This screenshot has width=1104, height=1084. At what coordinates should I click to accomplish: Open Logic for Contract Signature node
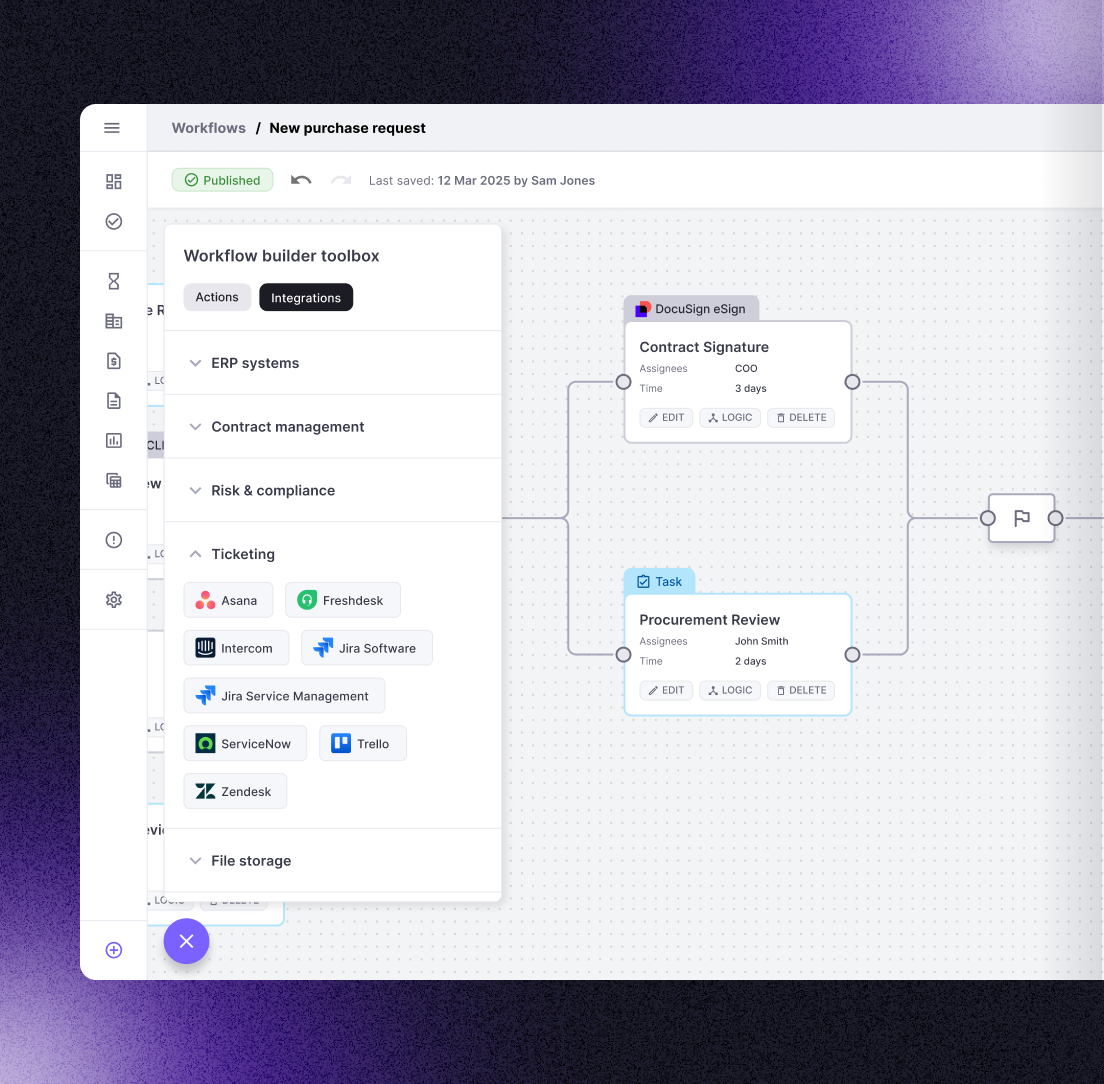(730, 417)
